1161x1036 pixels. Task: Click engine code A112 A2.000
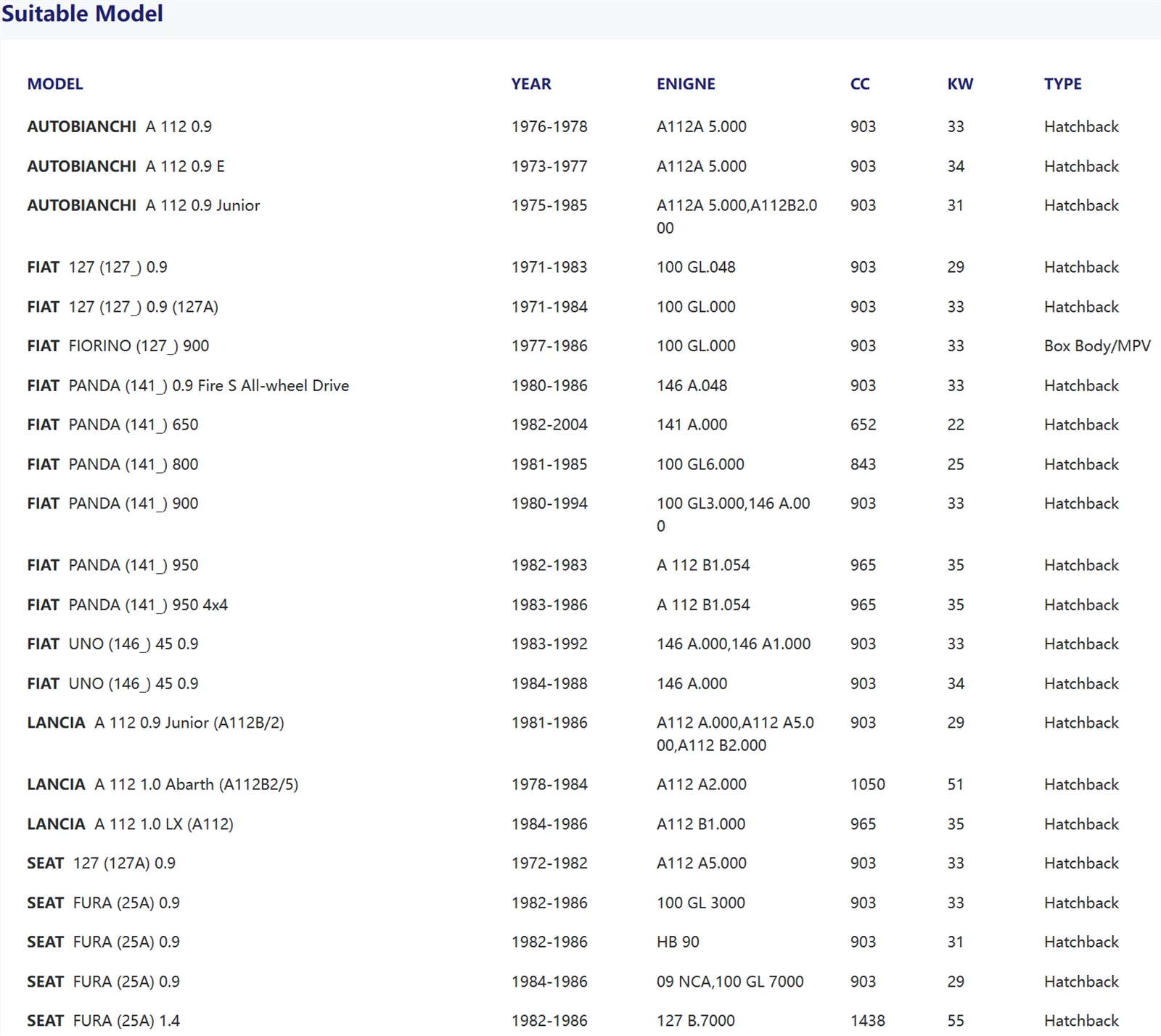(x=702, y=785)
